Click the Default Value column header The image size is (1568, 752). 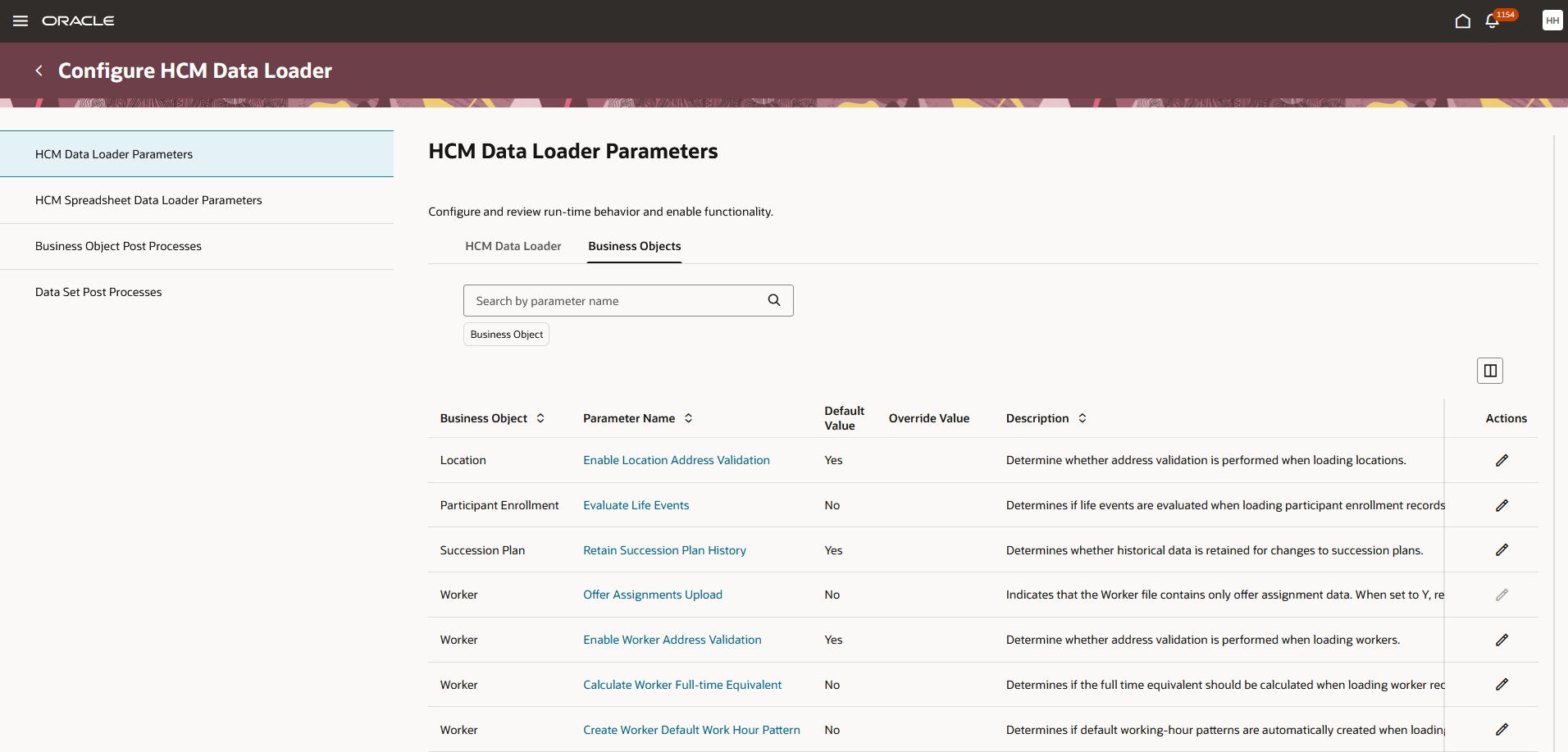[844, 418]
